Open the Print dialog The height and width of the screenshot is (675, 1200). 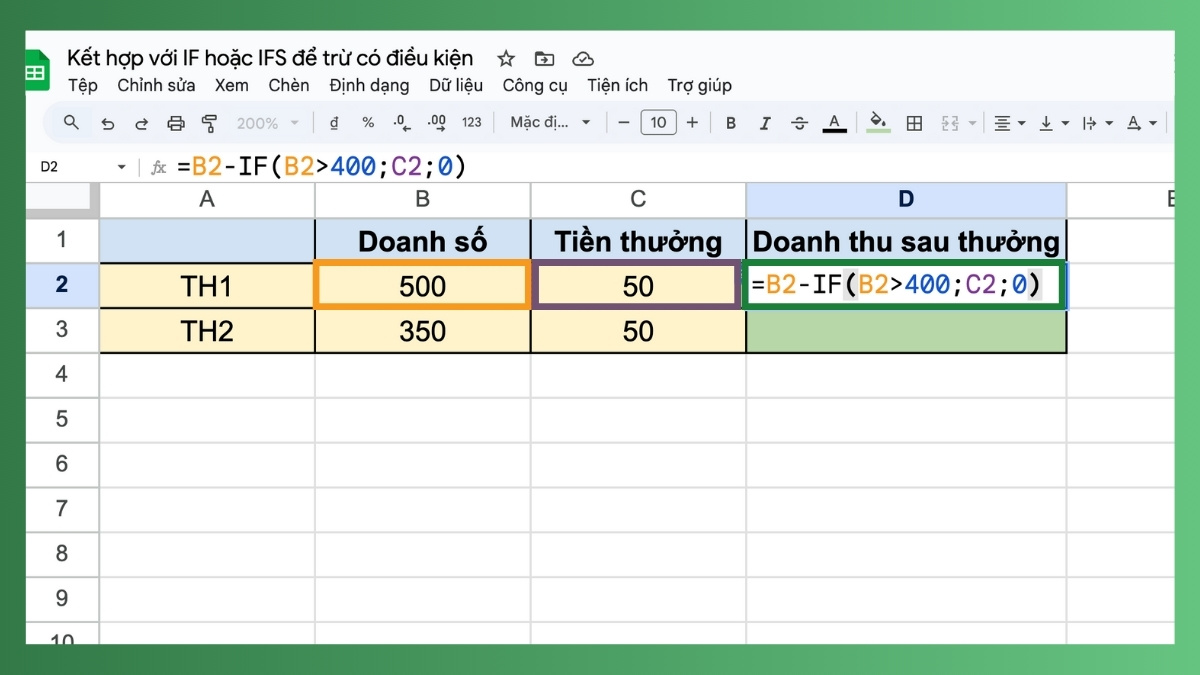pyautogui.click(x=176, y=122)
